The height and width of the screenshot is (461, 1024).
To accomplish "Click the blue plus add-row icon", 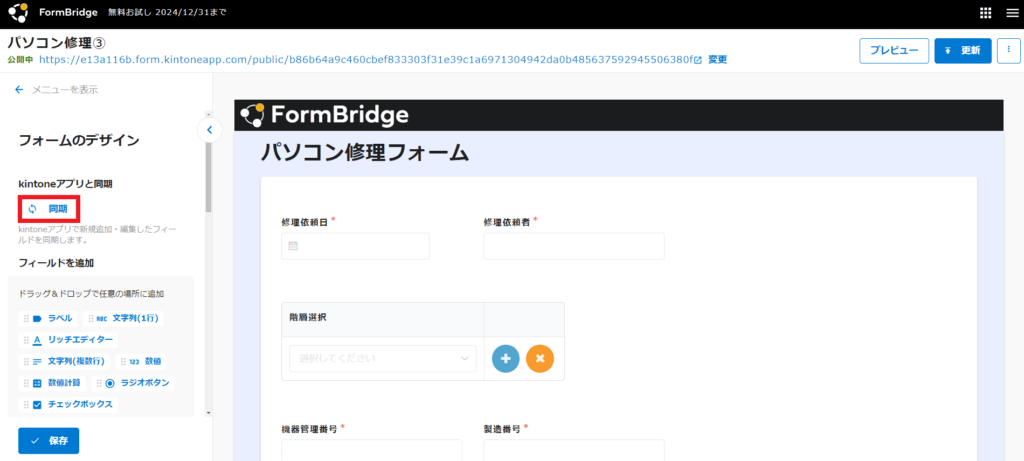I will [x=505, y=358].
